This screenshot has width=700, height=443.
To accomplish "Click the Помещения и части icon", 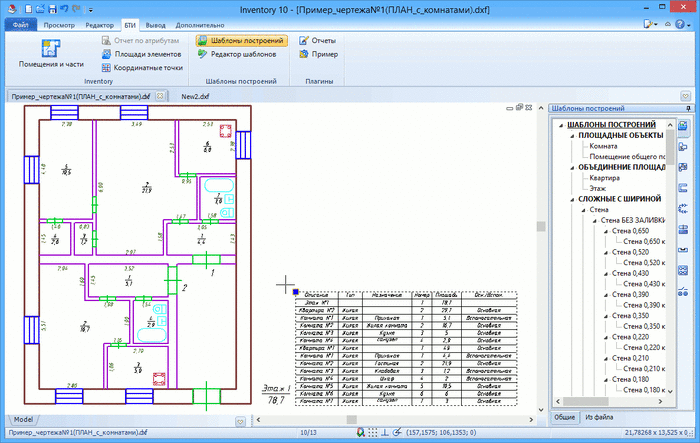I will [51, 50].
